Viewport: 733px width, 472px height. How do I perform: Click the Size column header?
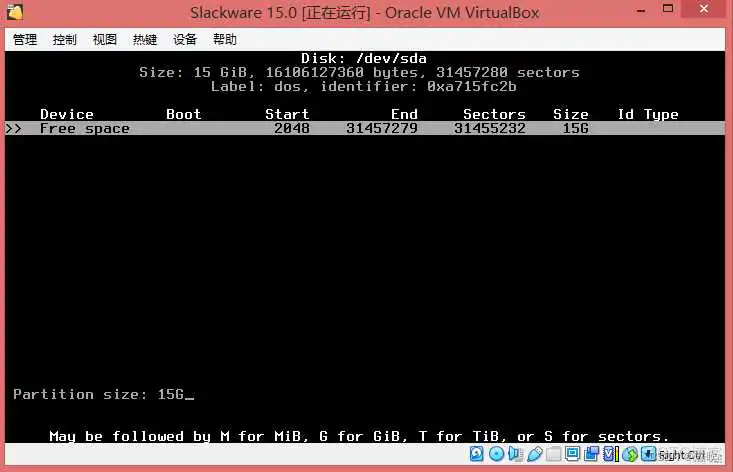click(571, 114)
